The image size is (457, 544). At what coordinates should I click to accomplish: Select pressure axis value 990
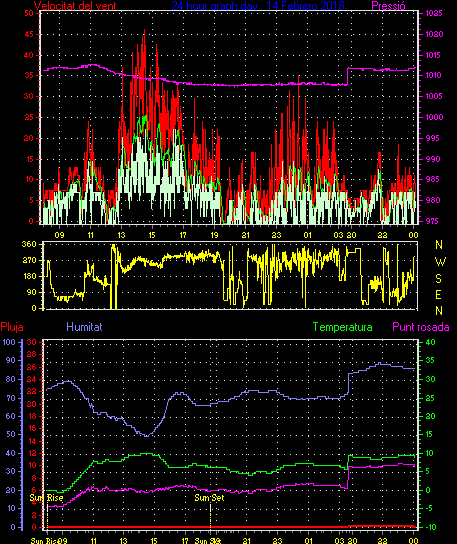(x=432, y=159)
